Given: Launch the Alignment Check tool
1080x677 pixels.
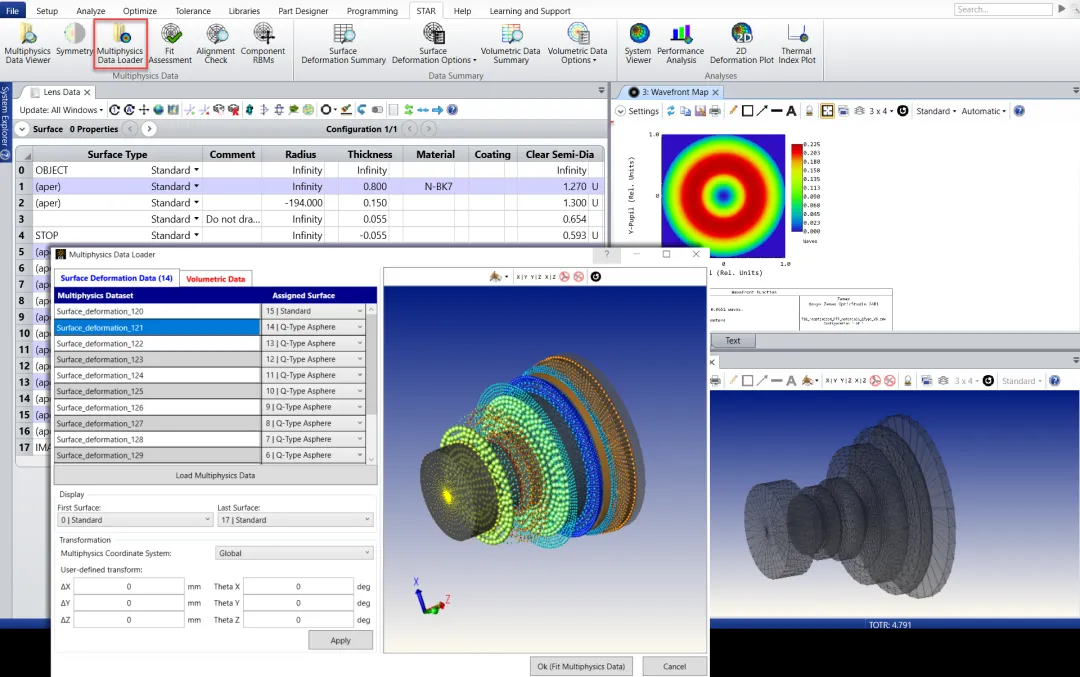Looking at the screenshot, I should point(215,42).
